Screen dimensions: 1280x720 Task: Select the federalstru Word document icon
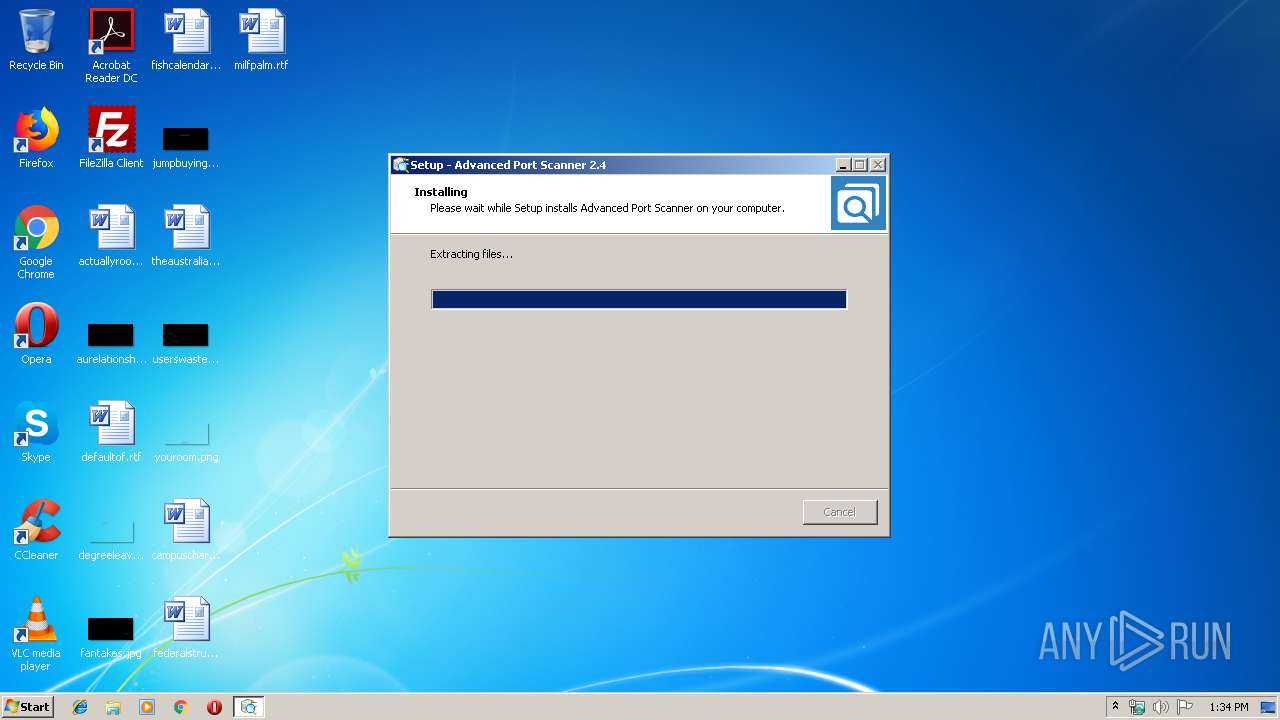tap(186, 628)
